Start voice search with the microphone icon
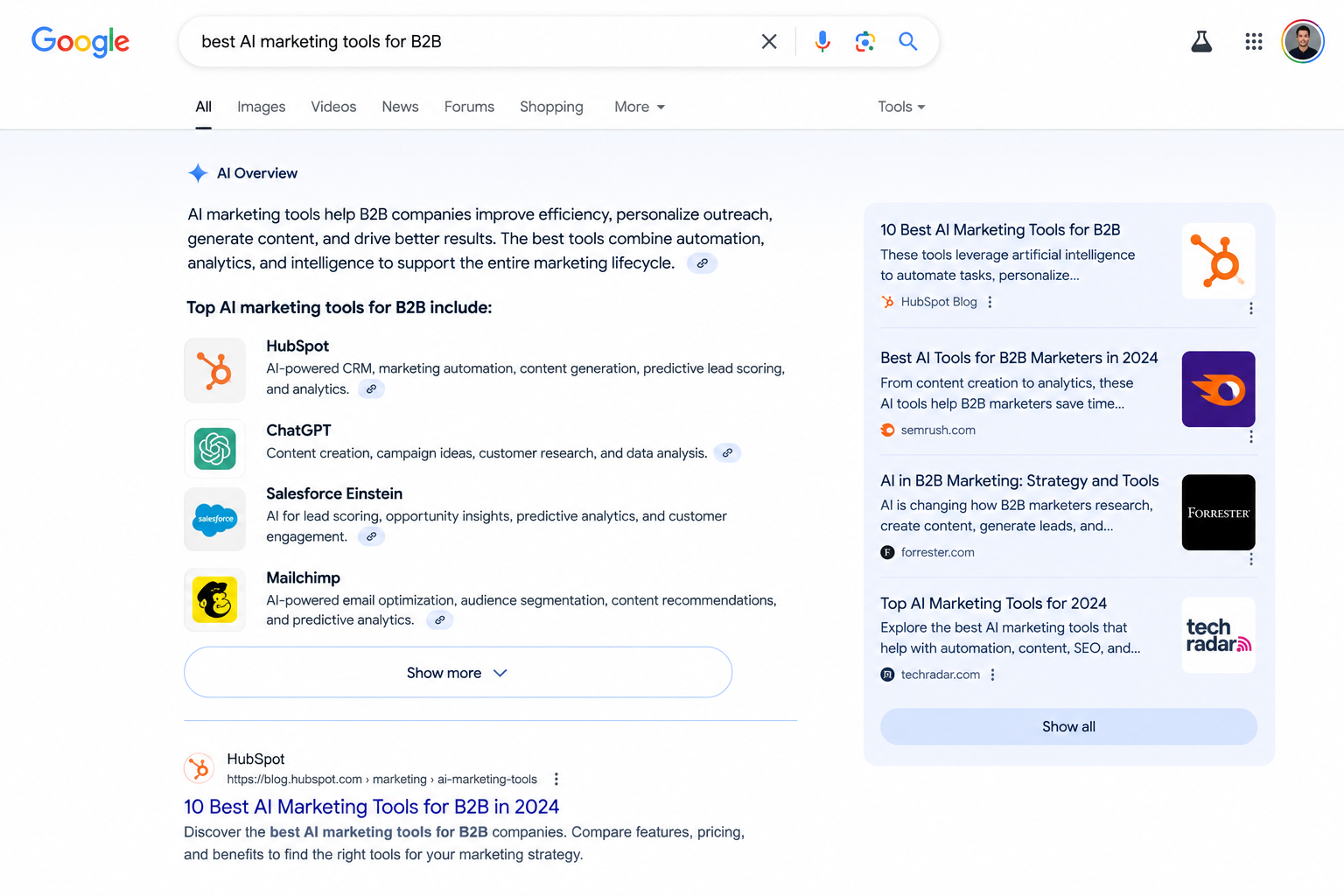1344x896 pixels. tap(822, 41)
